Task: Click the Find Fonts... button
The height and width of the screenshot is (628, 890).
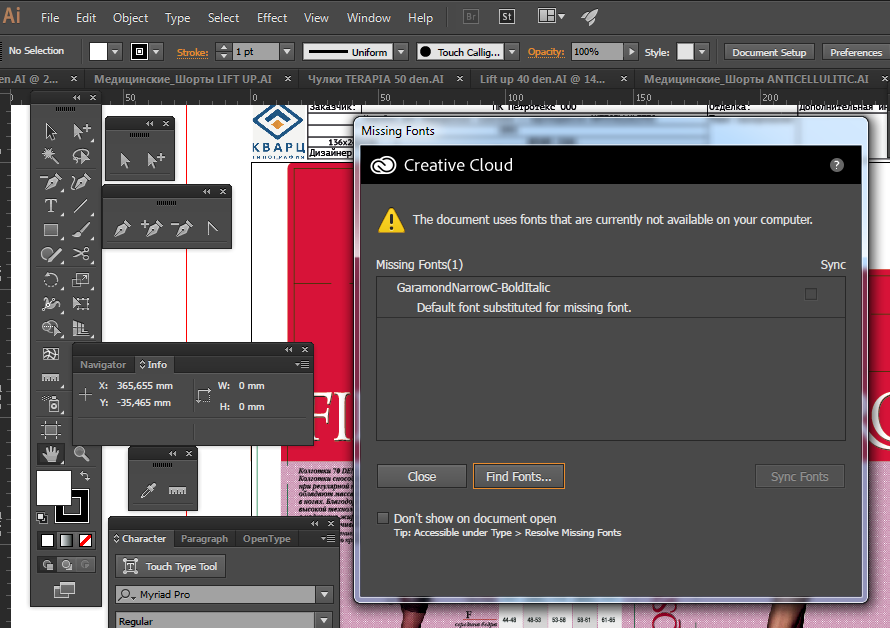Action: click(x=519, y=476)
